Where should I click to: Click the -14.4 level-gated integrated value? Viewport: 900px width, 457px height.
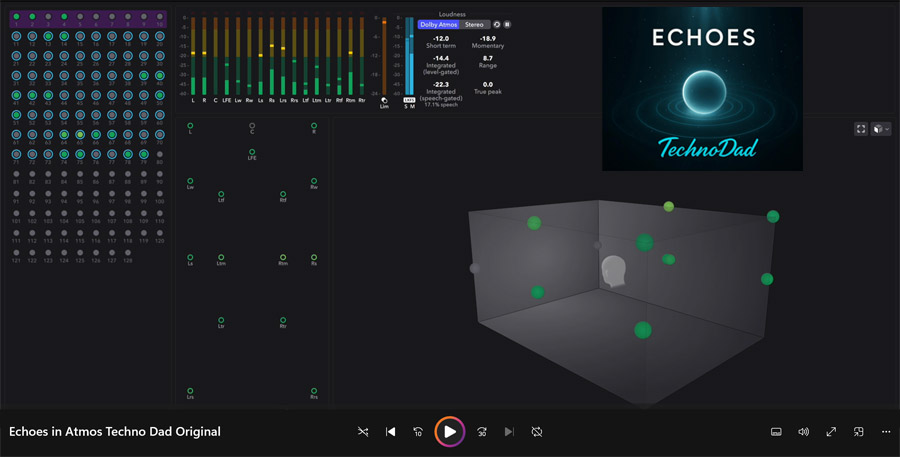441,59
